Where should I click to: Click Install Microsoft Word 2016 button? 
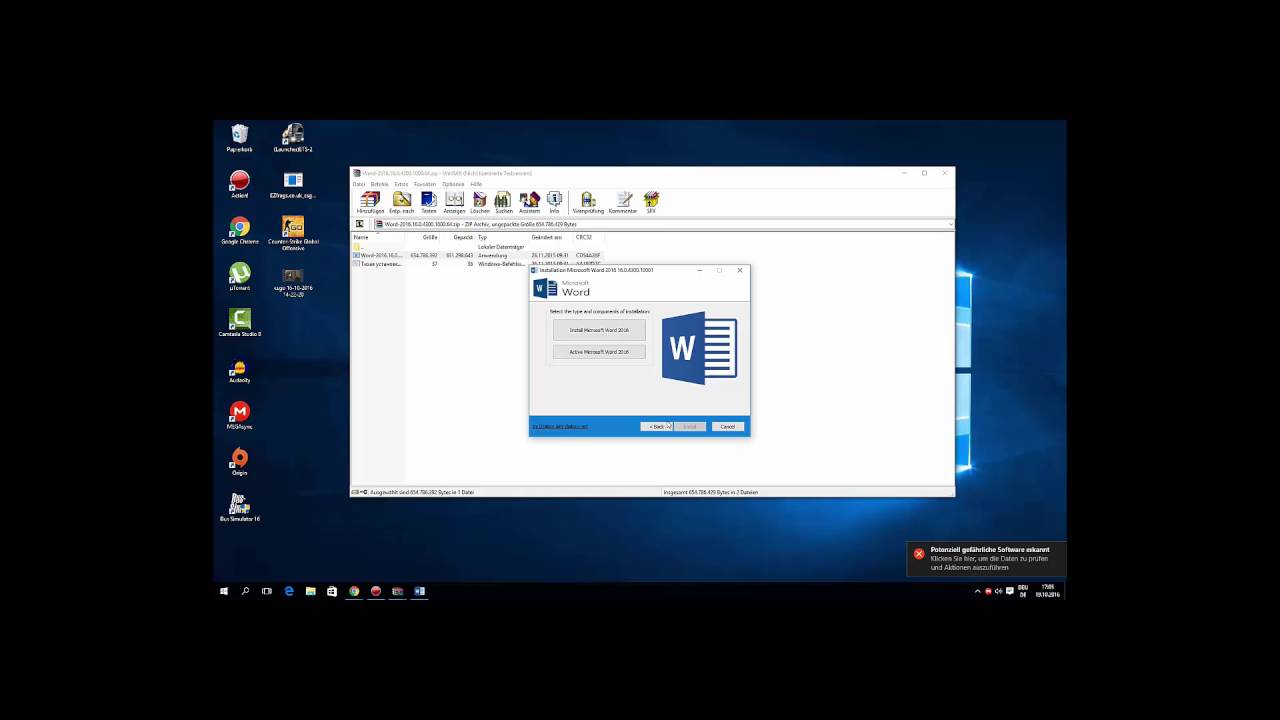599,330
